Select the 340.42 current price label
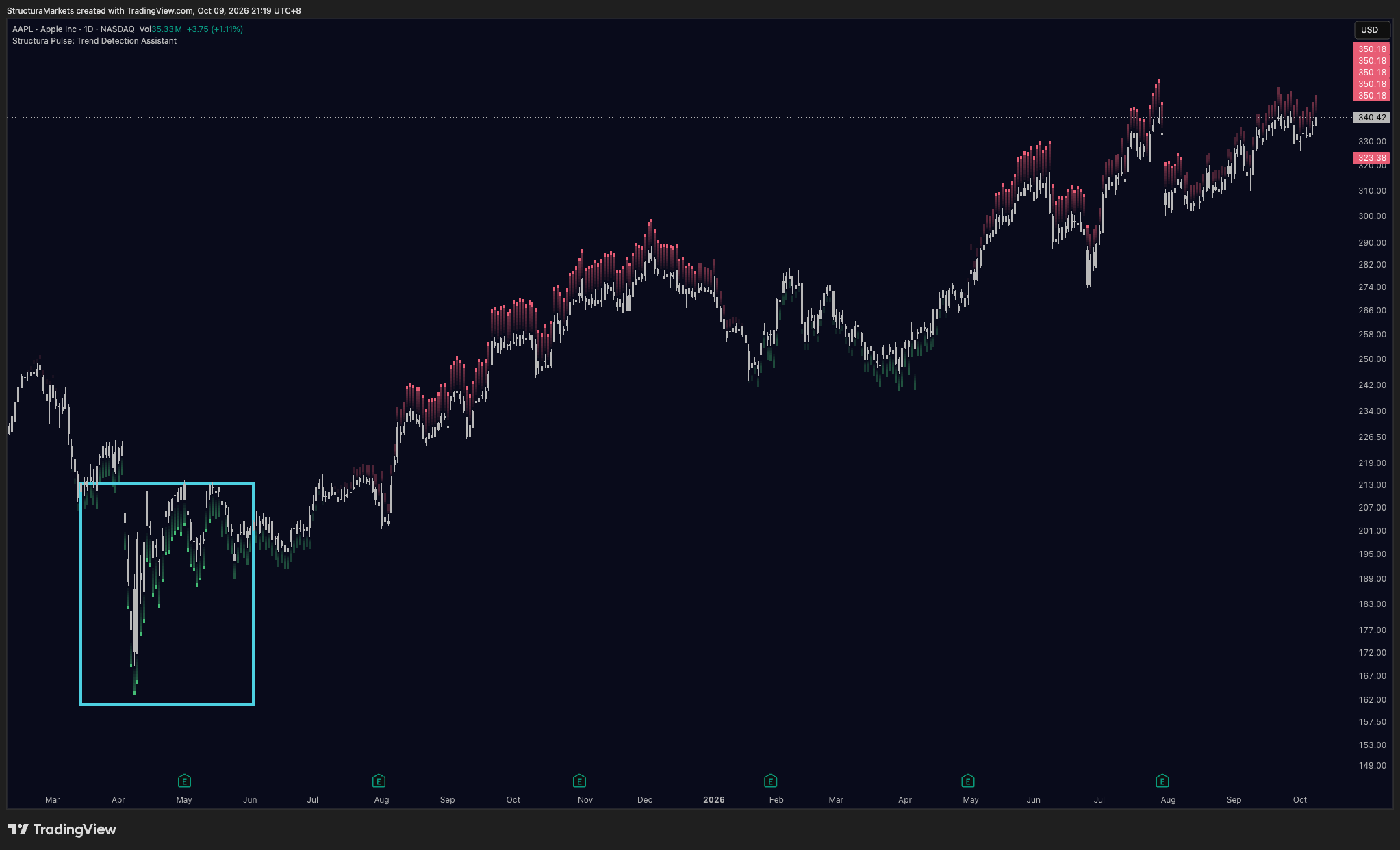This screenshot has width=1400, height=850. tap(1372, 118)
